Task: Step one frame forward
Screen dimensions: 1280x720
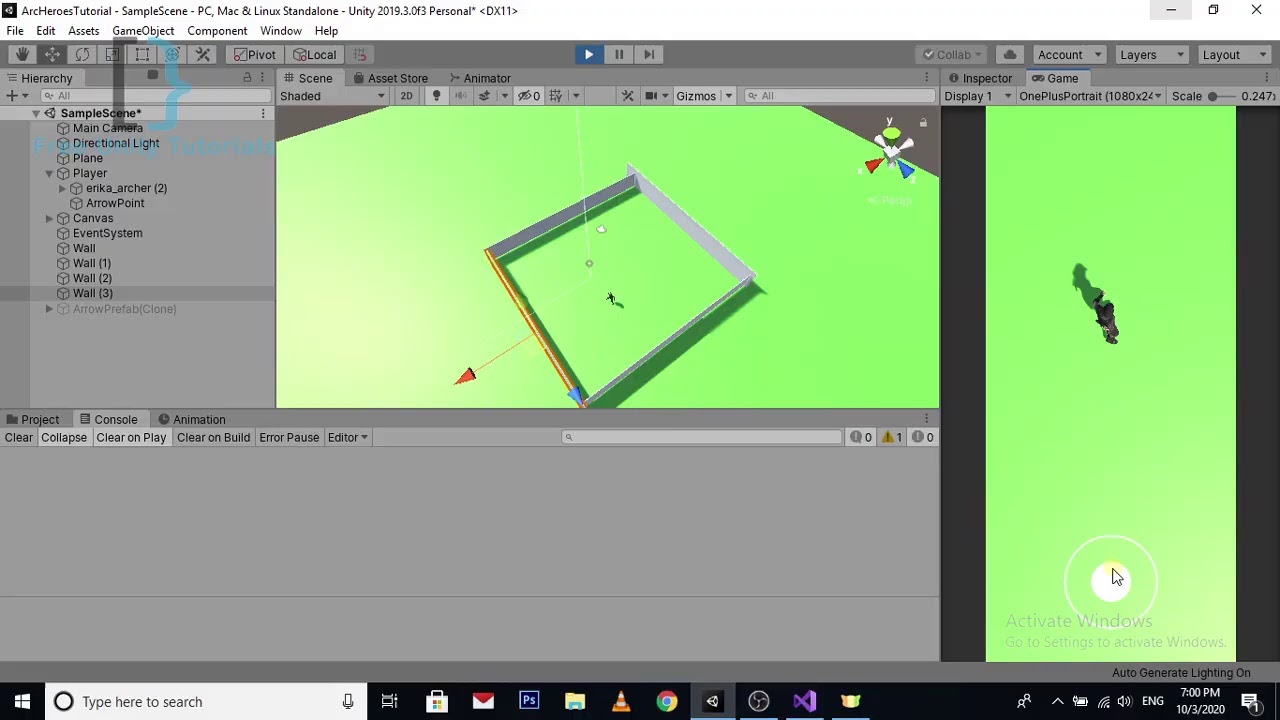Action: coord(648,55)
